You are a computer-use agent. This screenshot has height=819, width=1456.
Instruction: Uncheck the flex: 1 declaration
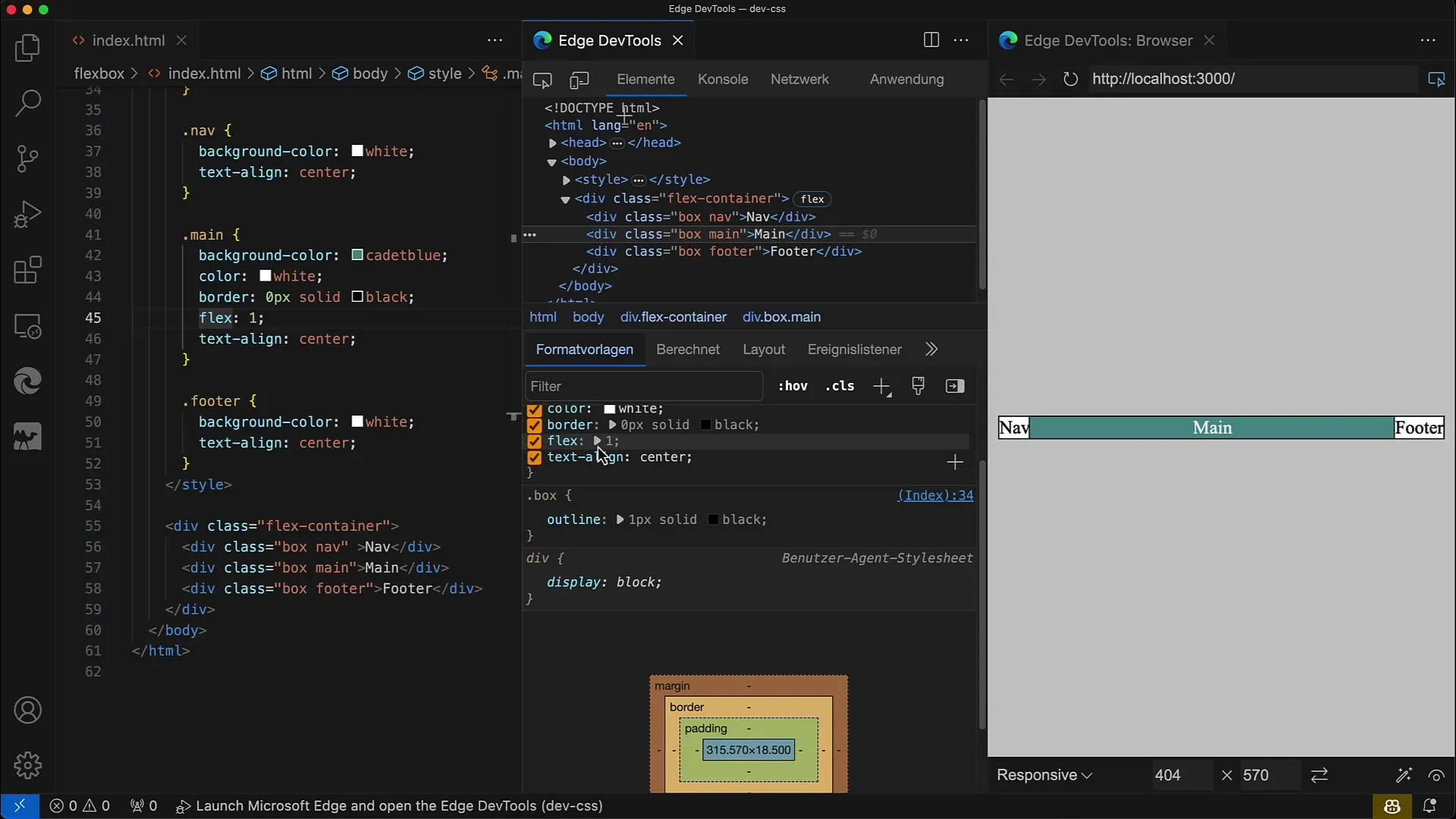[534, 441]
